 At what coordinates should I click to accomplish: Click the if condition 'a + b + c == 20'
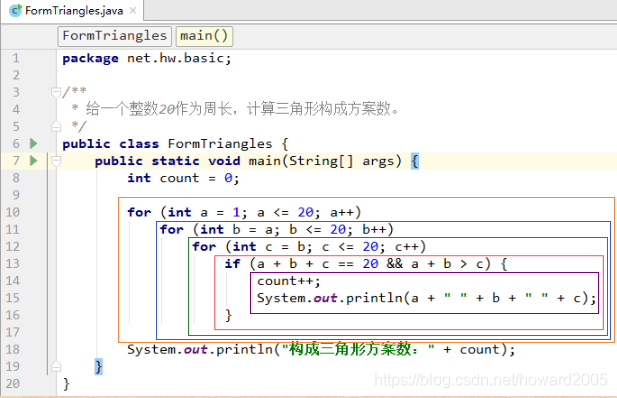[317, 264]
